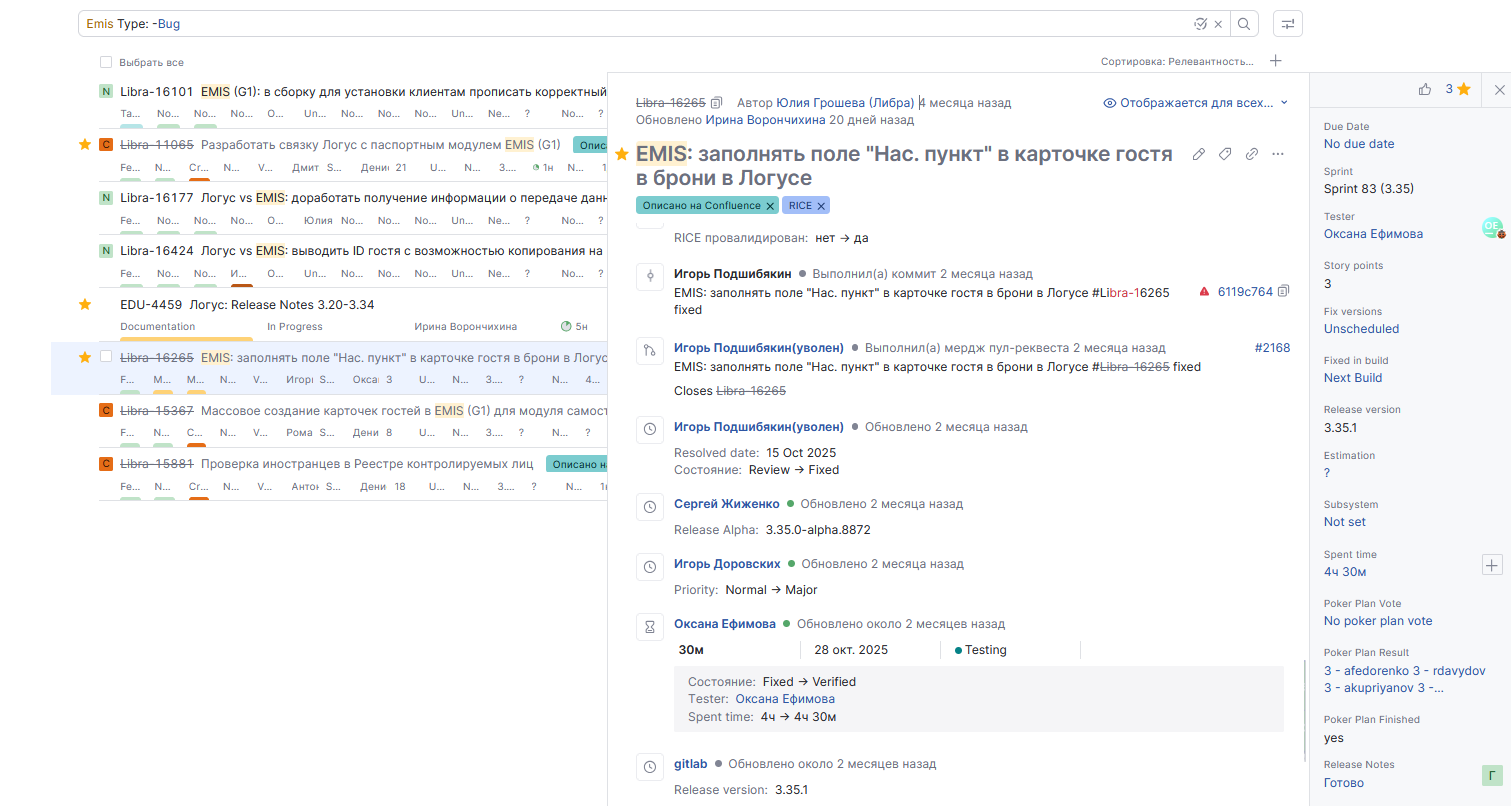Open the filter settings sliders button
This screenshot has width=1511, height=806.
[1287, 24]
